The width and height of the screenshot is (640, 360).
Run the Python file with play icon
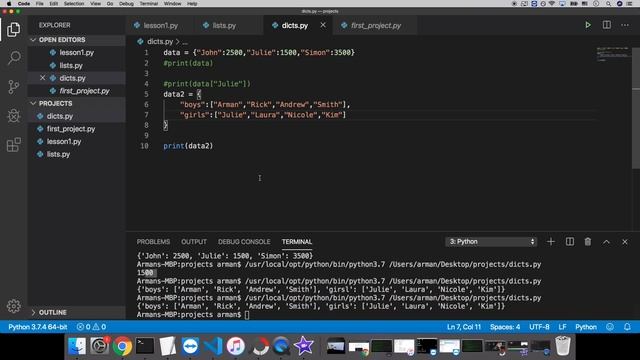point(588,25)
